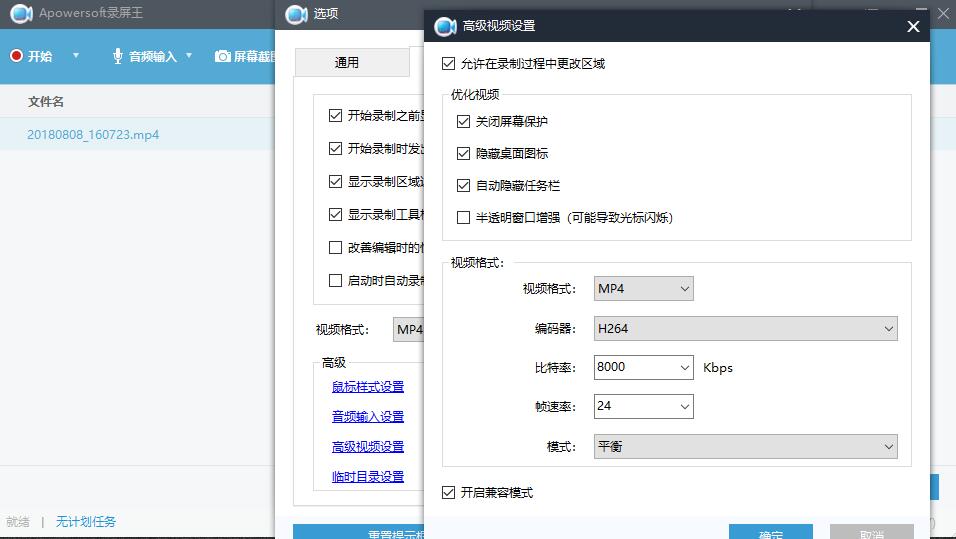Open the 比特率 8000 dropdown

tap(643, 367)
